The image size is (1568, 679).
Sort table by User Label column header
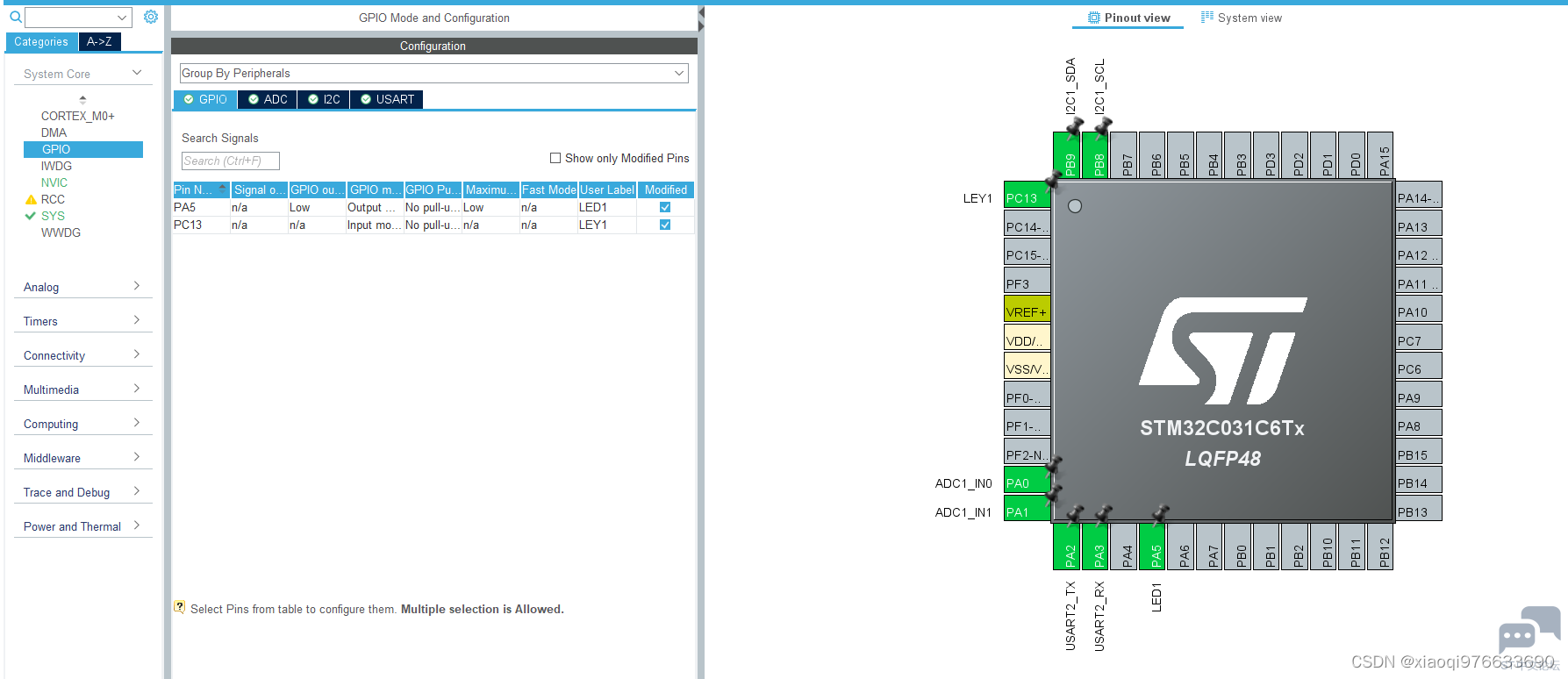607,189
